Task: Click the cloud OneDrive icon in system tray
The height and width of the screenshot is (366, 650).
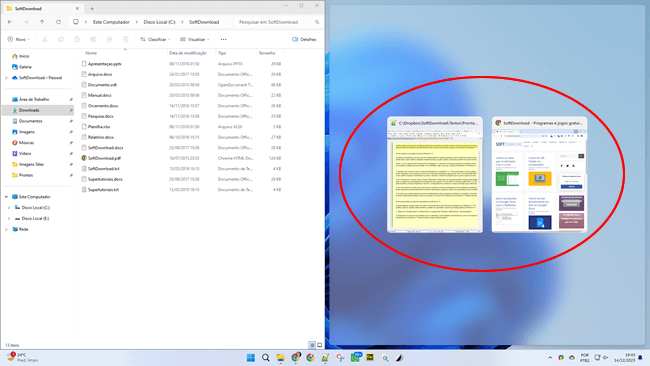Action: coord(572,358)
